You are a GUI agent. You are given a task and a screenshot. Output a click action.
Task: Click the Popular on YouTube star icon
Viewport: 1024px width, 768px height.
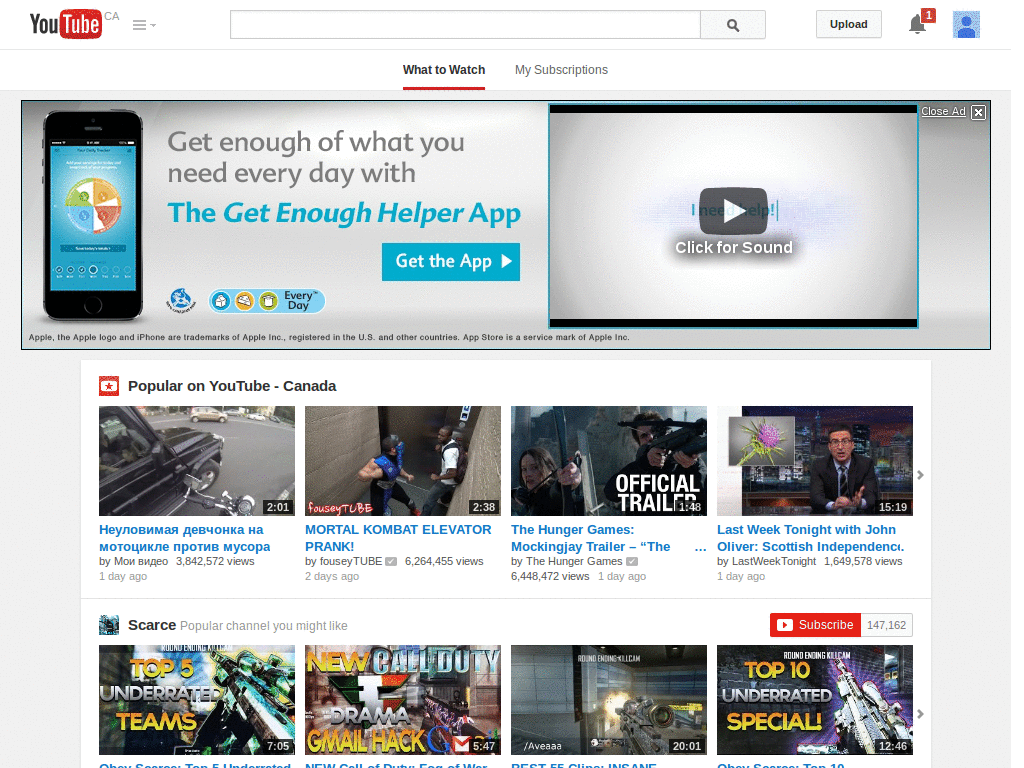tap(109, 386)
